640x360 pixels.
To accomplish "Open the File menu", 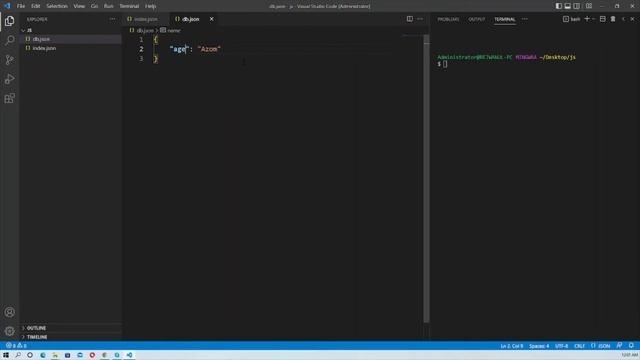I will [21, 6].
